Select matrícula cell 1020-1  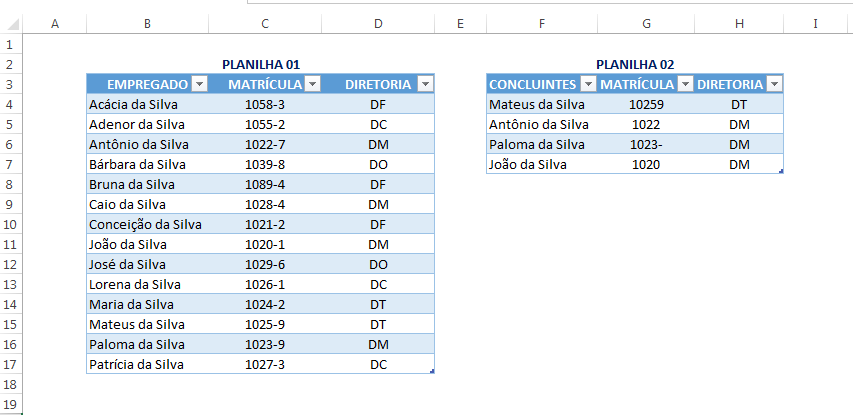[265, 244]
